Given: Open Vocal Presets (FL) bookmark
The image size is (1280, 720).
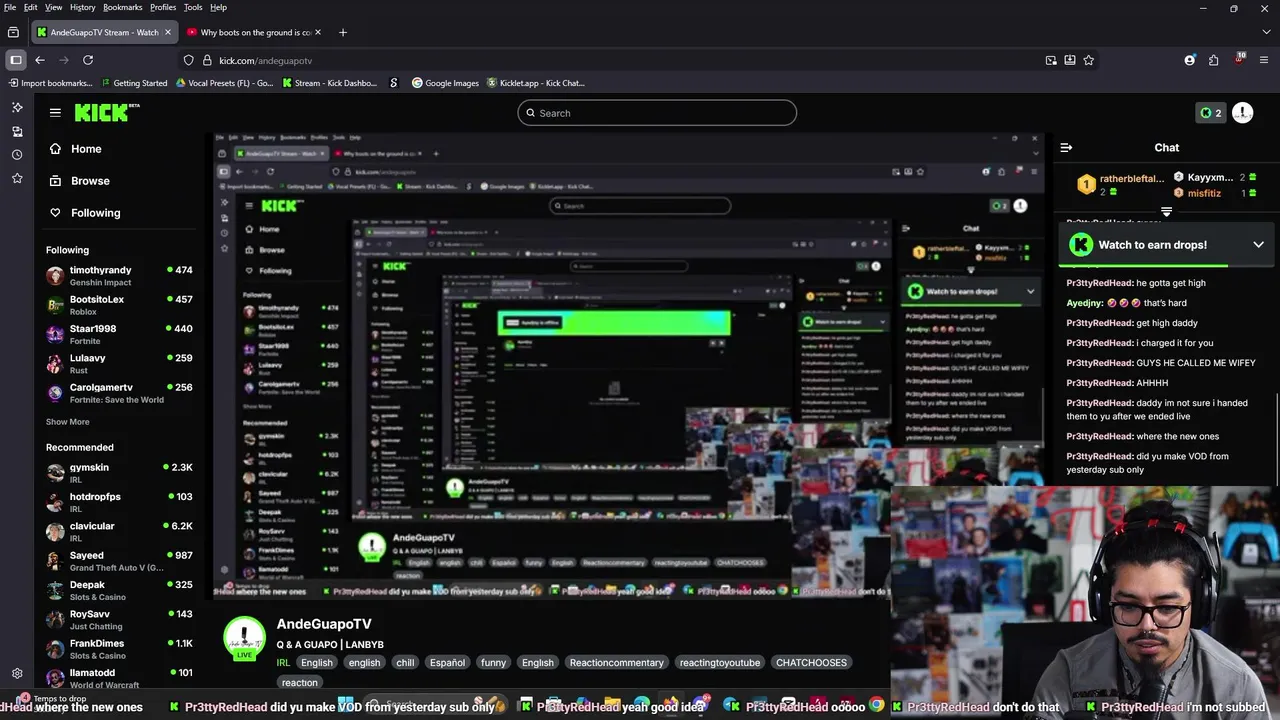Looking at the screenshot, I should (x=224, y=83).
